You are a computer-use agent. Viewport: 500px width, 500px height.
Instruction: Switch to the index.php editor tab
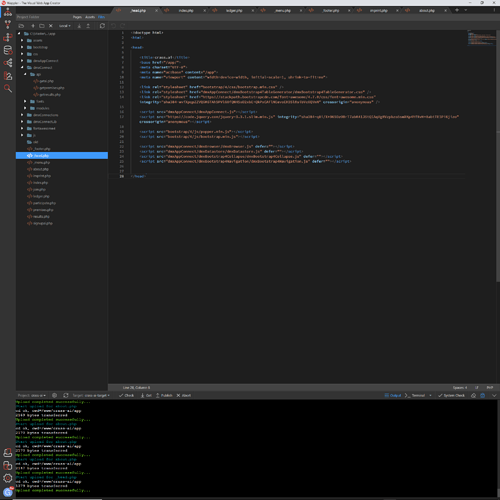(x=186, y=11)
